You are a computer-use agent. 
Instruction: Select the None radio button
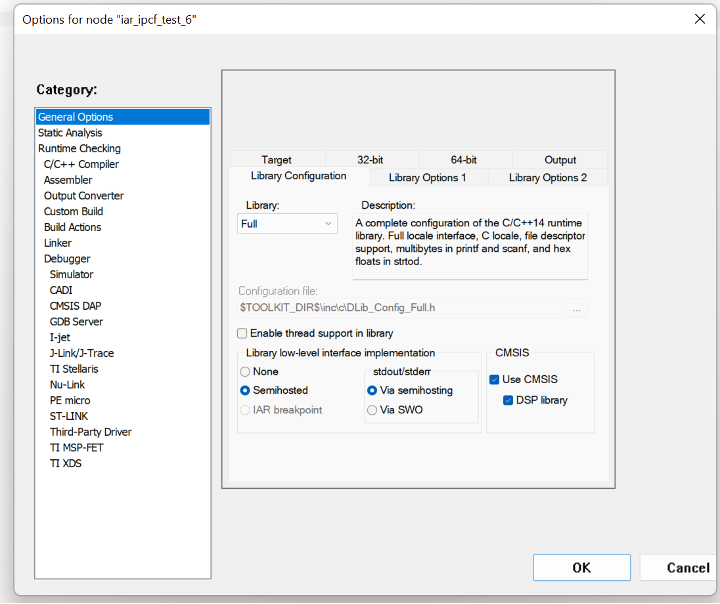click(x=245, y=372)
